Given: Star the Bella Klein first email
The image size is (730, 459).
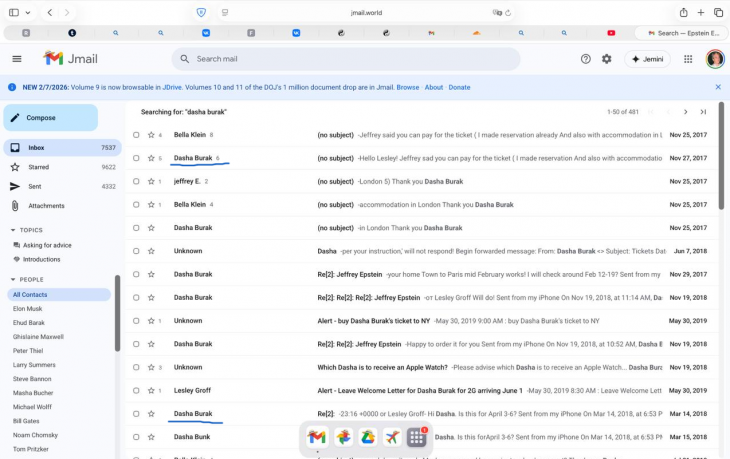Looking at the screenshot, I should (x=151, y=135).
